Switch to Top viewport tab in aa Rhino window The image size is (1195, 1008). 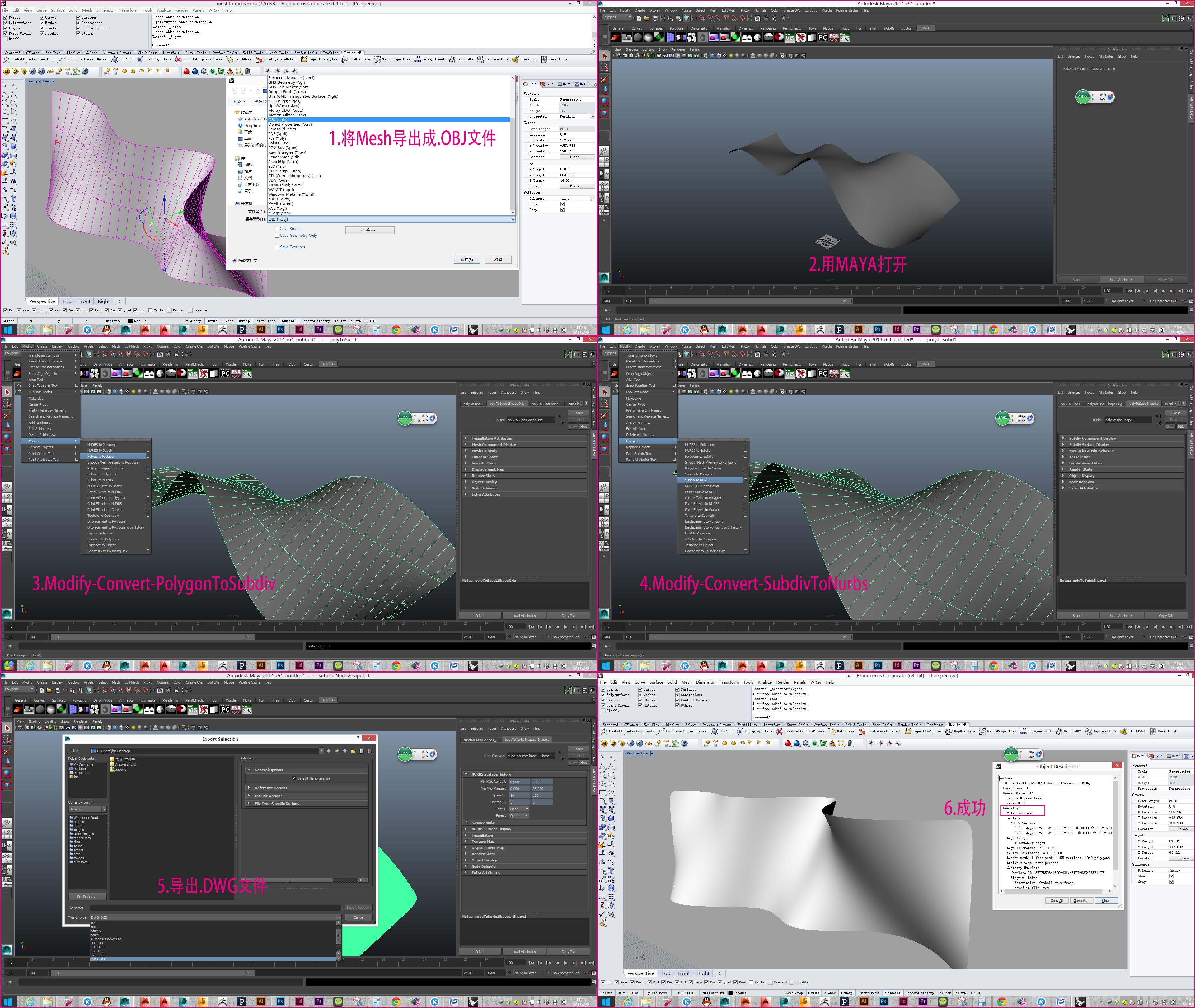(x=666, y=973)
